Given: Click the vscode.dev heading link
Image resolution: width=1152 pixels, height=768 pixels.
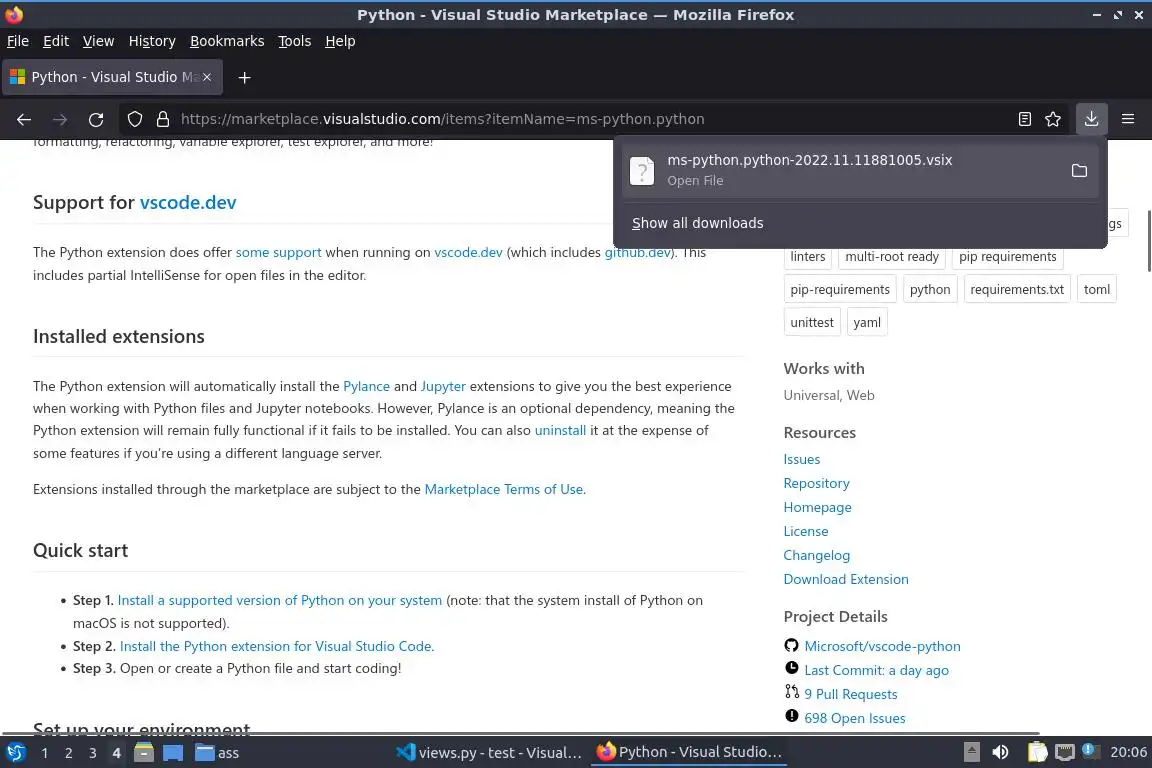Looking at the screenshot, I should tap(188, 203).
